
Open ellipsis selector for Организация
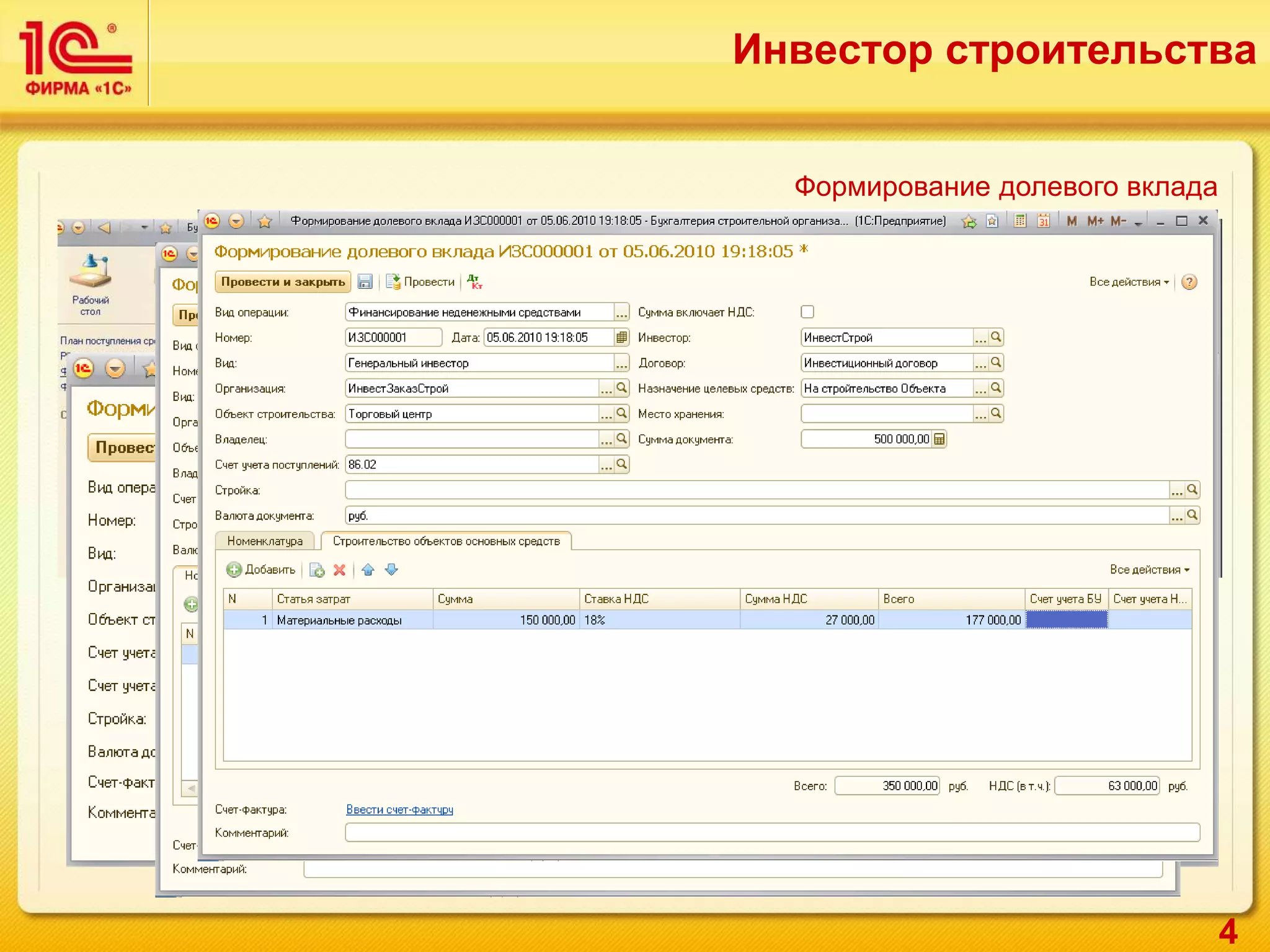pyautogui.click(x=606, y=388)
